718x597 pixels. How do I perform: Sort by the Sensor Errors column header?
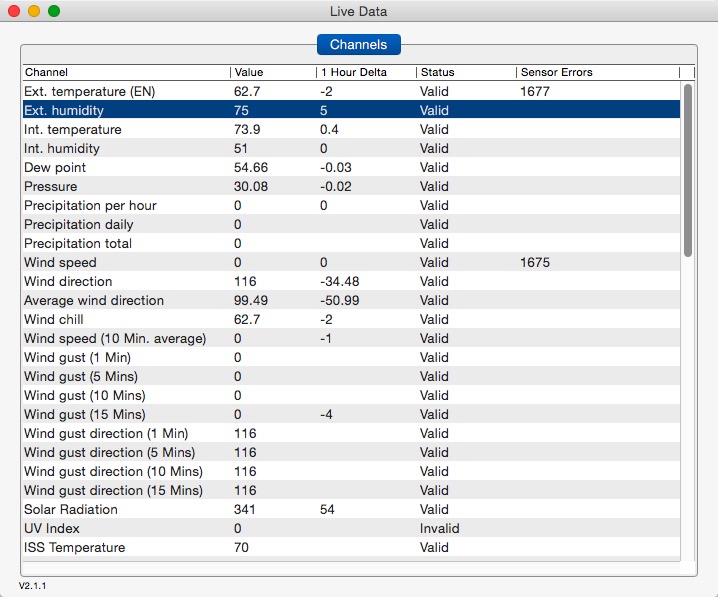[x=598, y=72]
